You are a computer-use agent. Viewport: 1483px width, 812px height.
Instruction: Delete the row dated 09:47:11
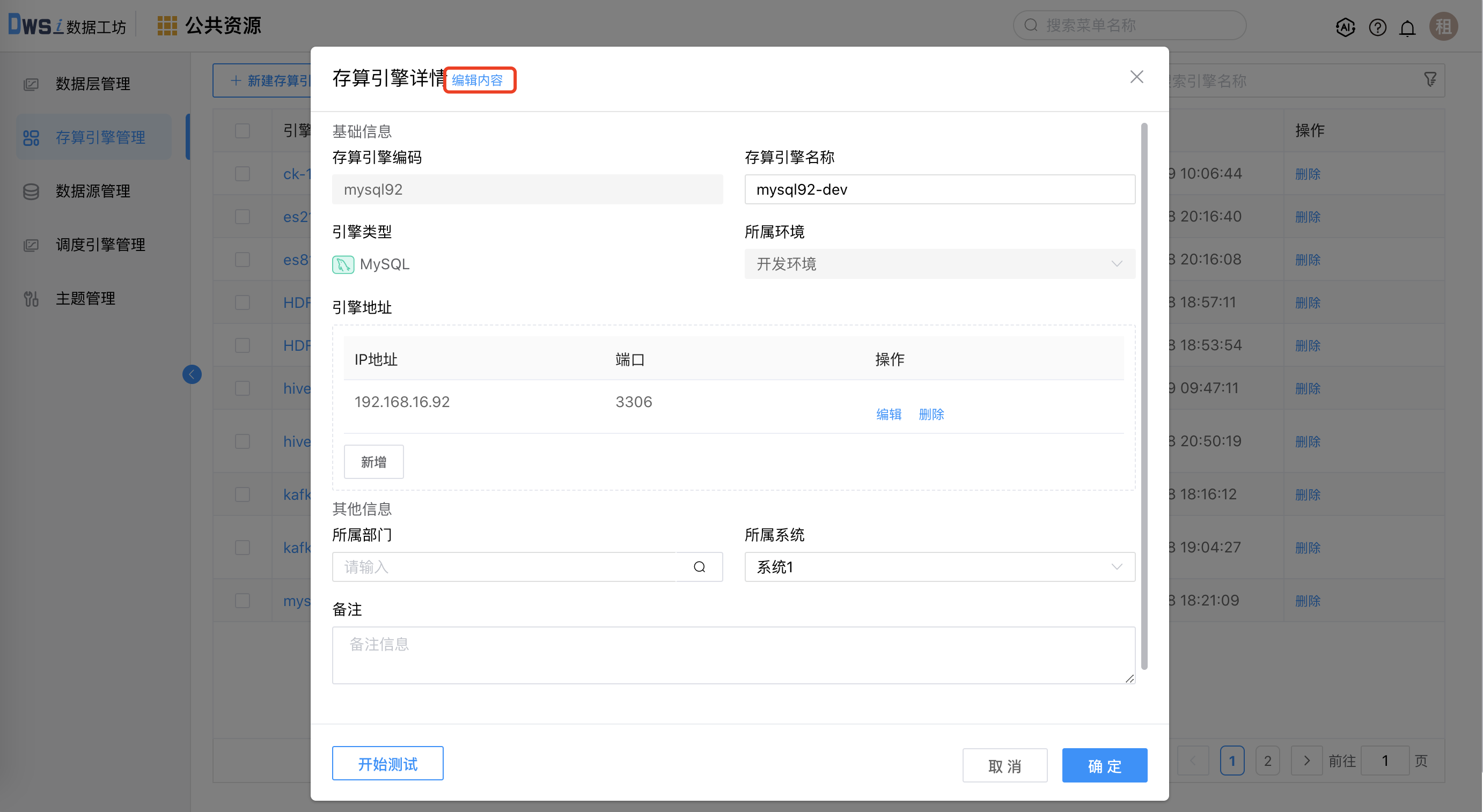click(x=1308, y=388)
